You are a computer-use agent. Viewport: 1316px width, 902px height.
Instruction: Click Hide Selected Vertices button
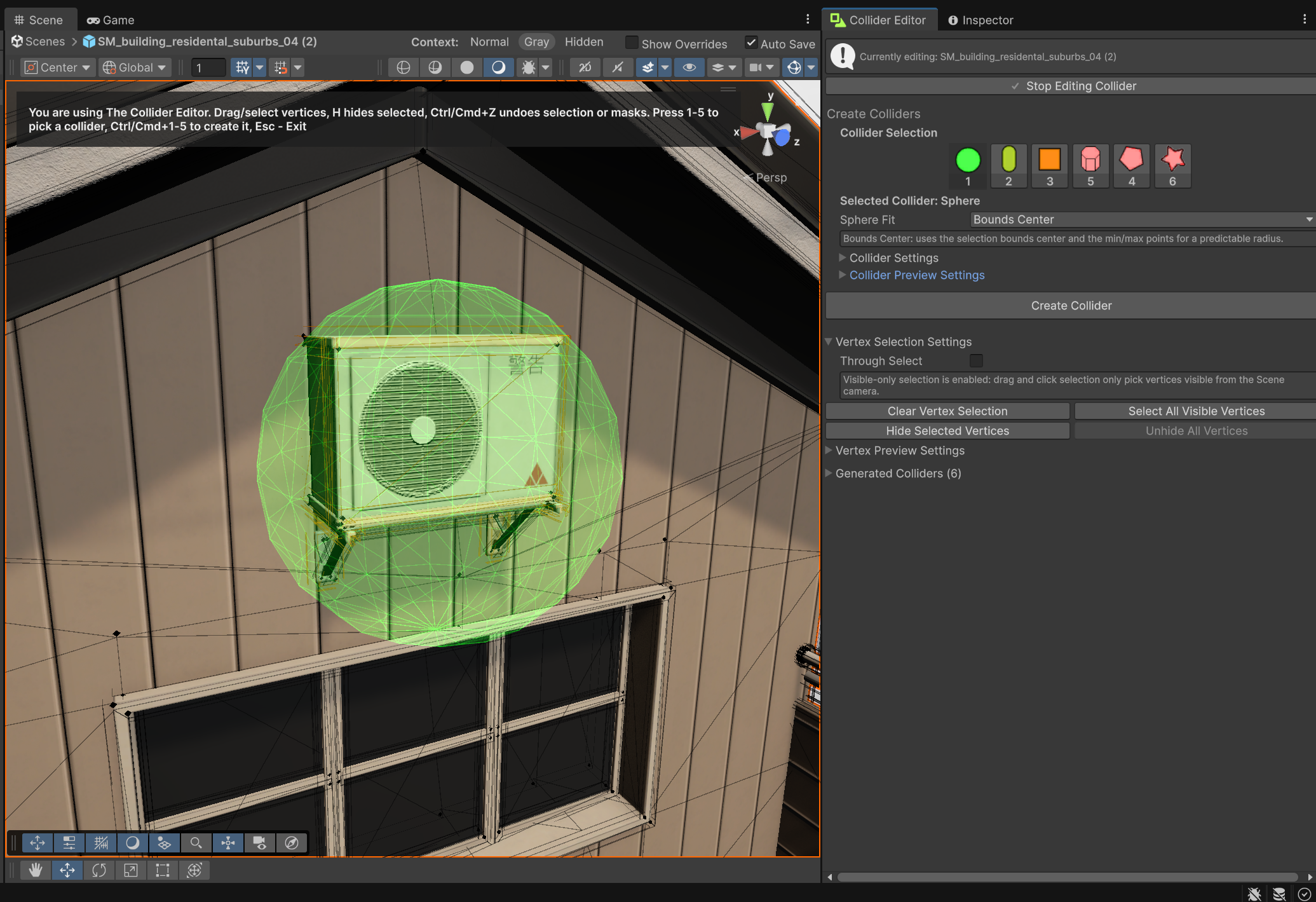[x=947, y=431]
